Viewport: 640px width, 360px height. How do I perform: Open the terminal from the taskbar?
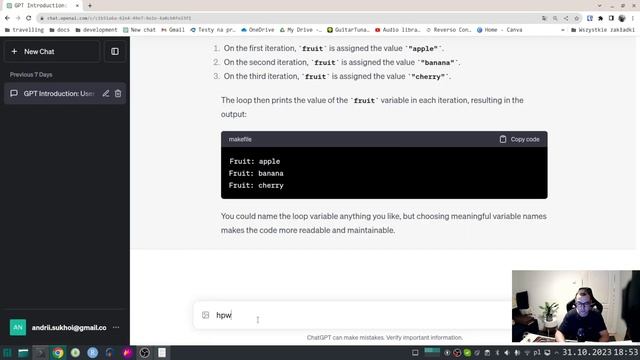40,353
